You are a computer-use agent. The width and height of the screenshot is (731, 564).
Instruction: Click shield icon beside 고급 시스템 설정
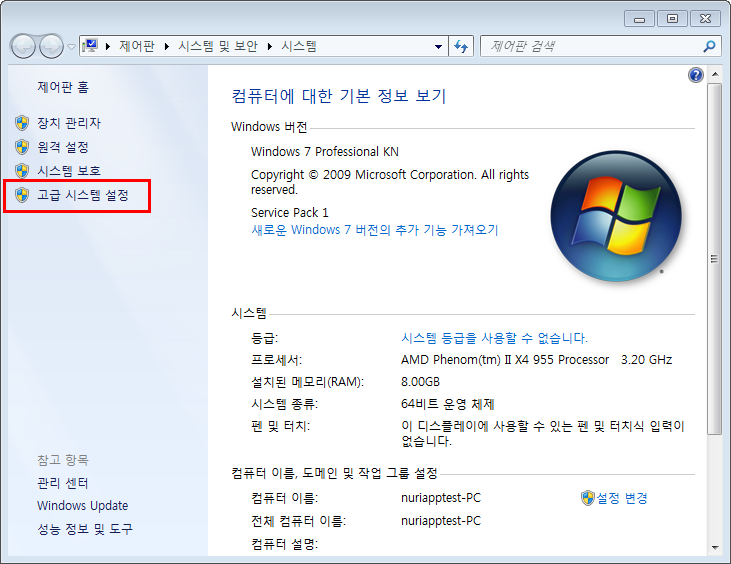point(22,195)
